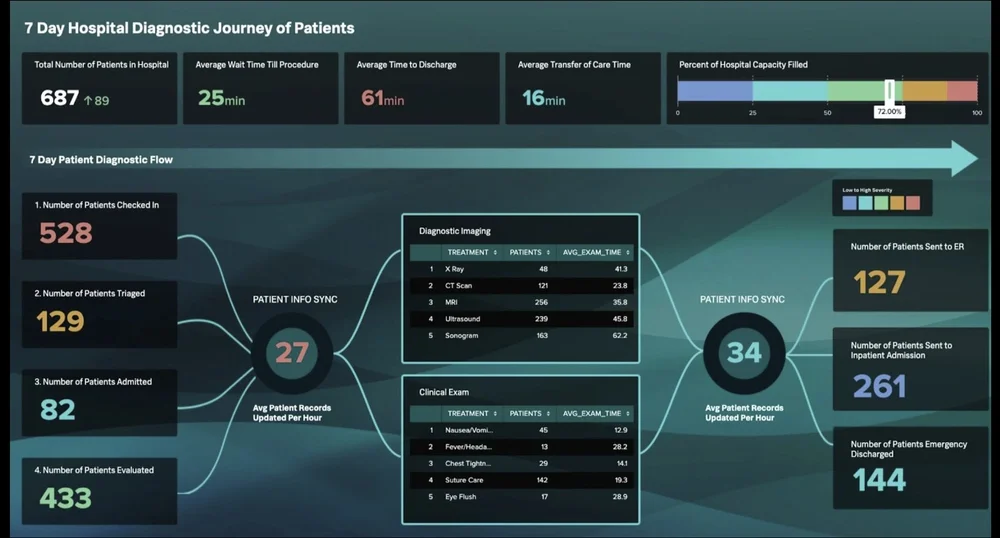Select the Chest Tightn... row

pos(521,463)
